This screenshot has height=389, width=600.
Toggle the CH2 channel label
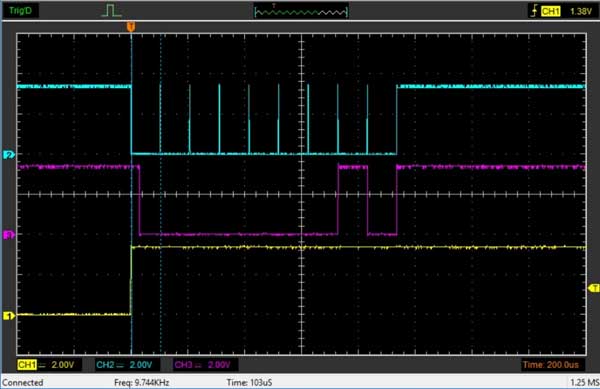point(106,365)
